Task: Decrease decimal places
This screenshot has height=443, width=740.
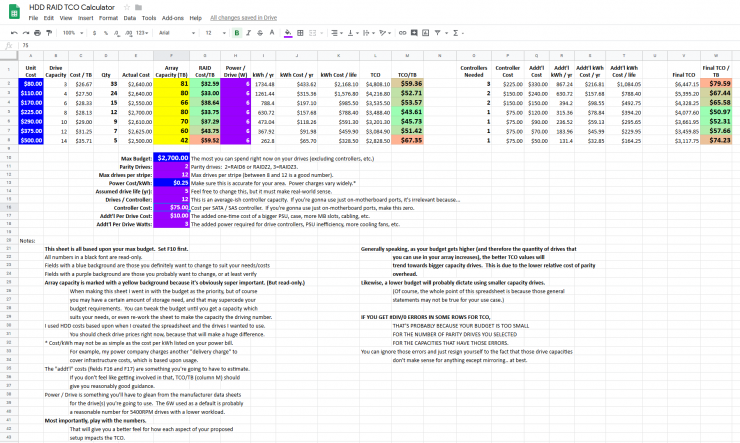Action: (117, 33)
